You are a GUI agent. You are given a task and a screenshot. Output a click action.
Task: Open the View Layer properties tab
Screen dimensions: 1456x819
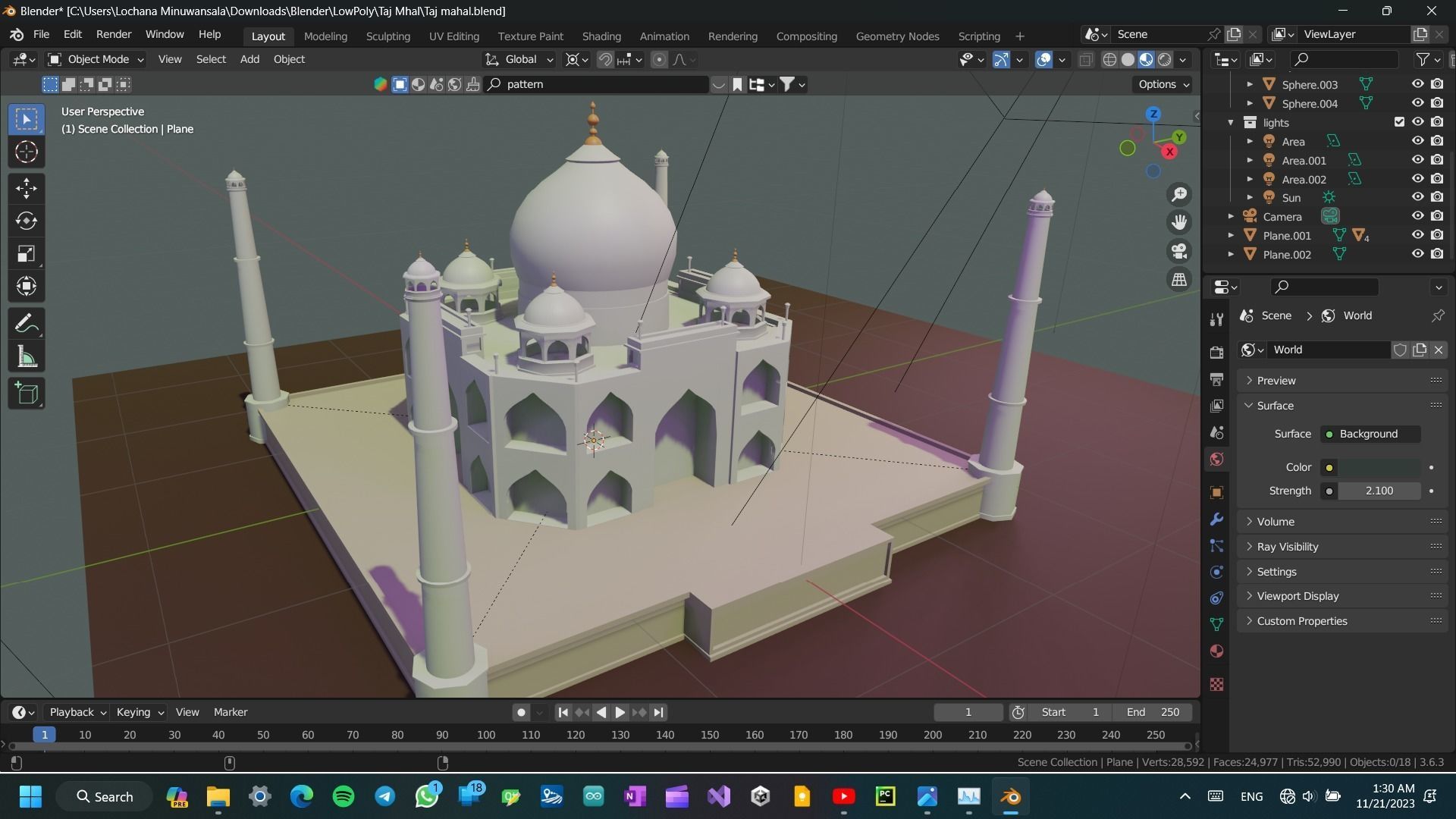[1216, 406]
